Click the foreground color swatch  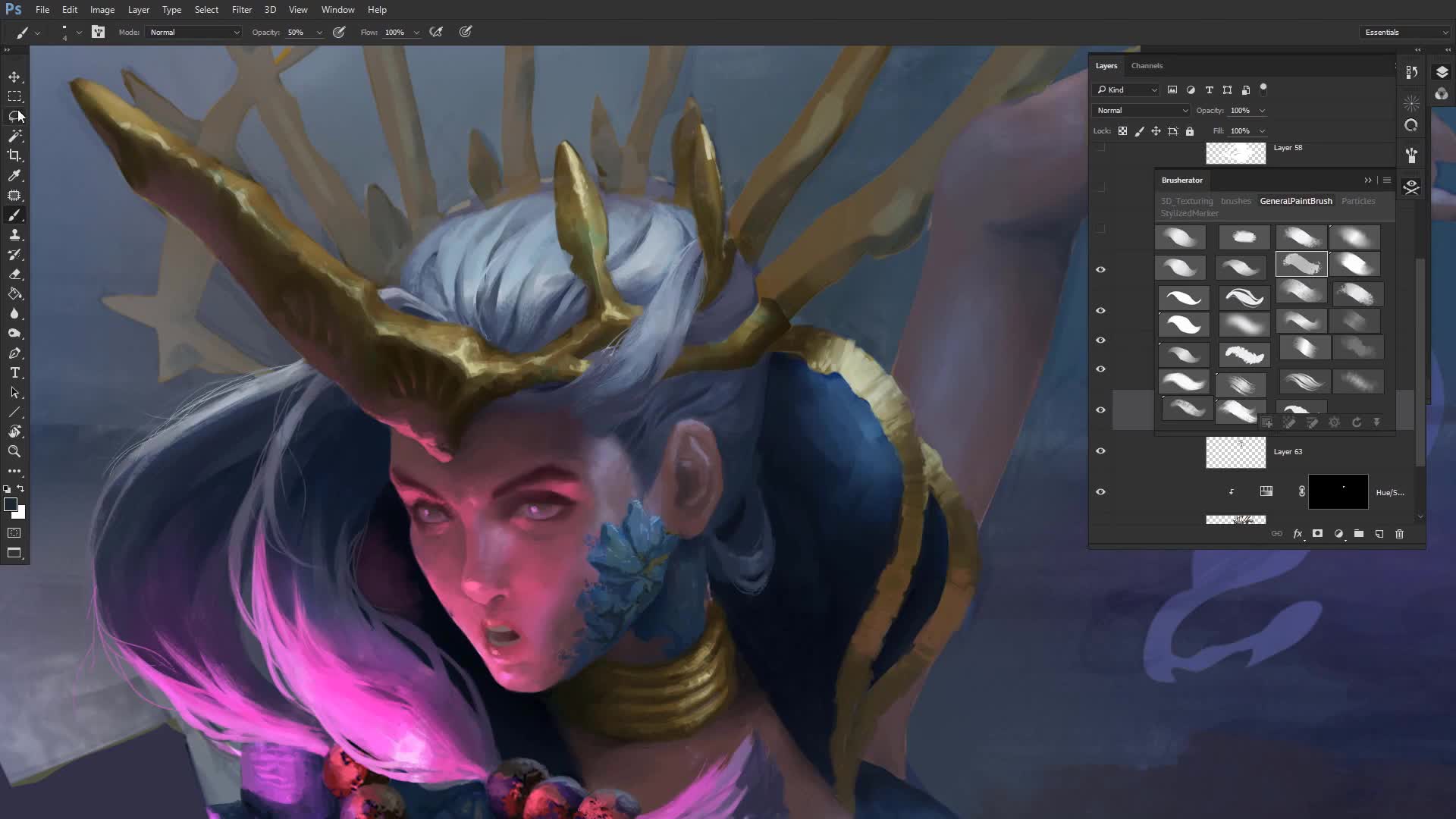(x=10, y=505)
